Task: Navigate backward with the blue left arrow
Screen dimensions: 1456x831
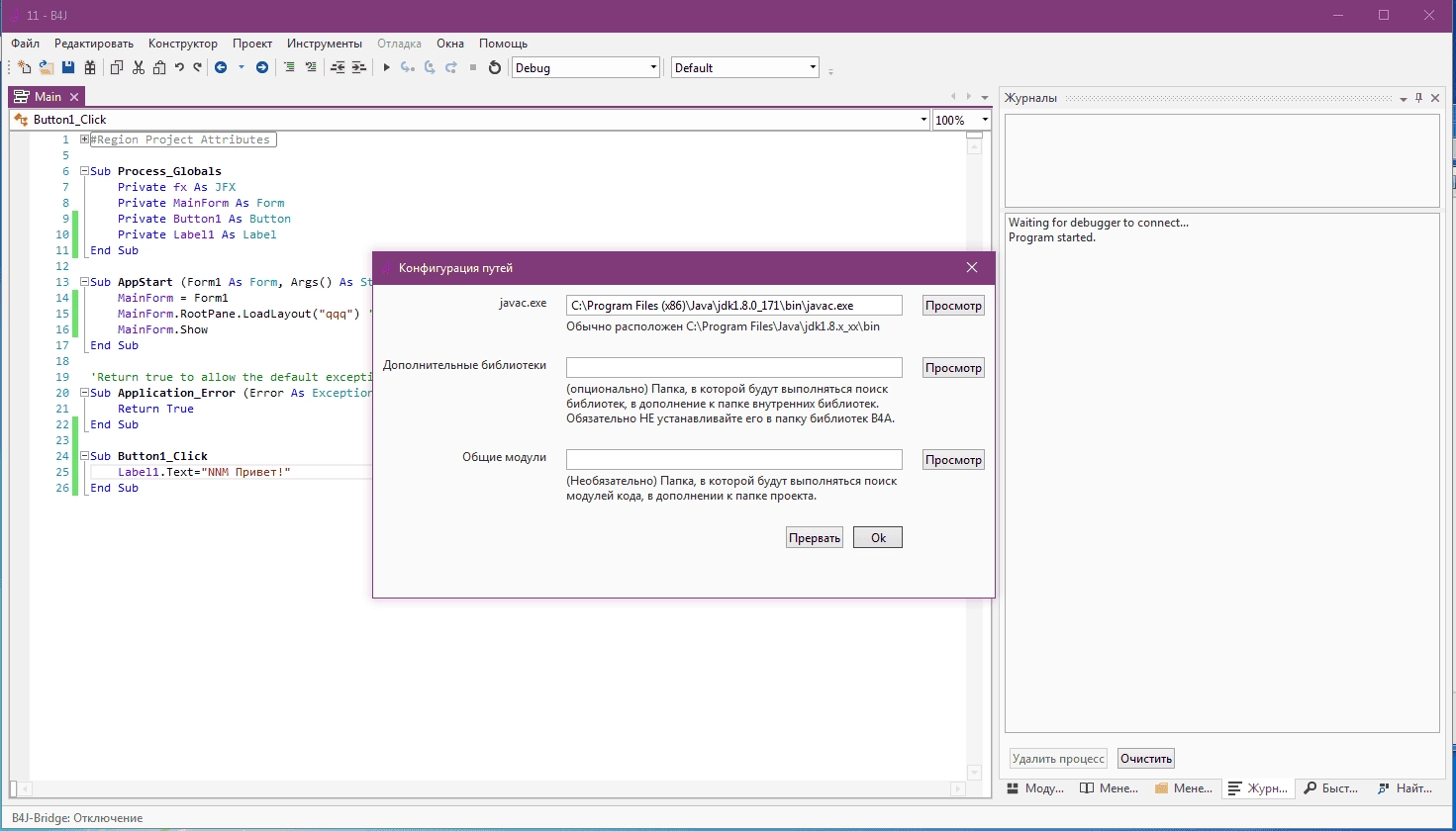Action: click(x=221, y=67)
